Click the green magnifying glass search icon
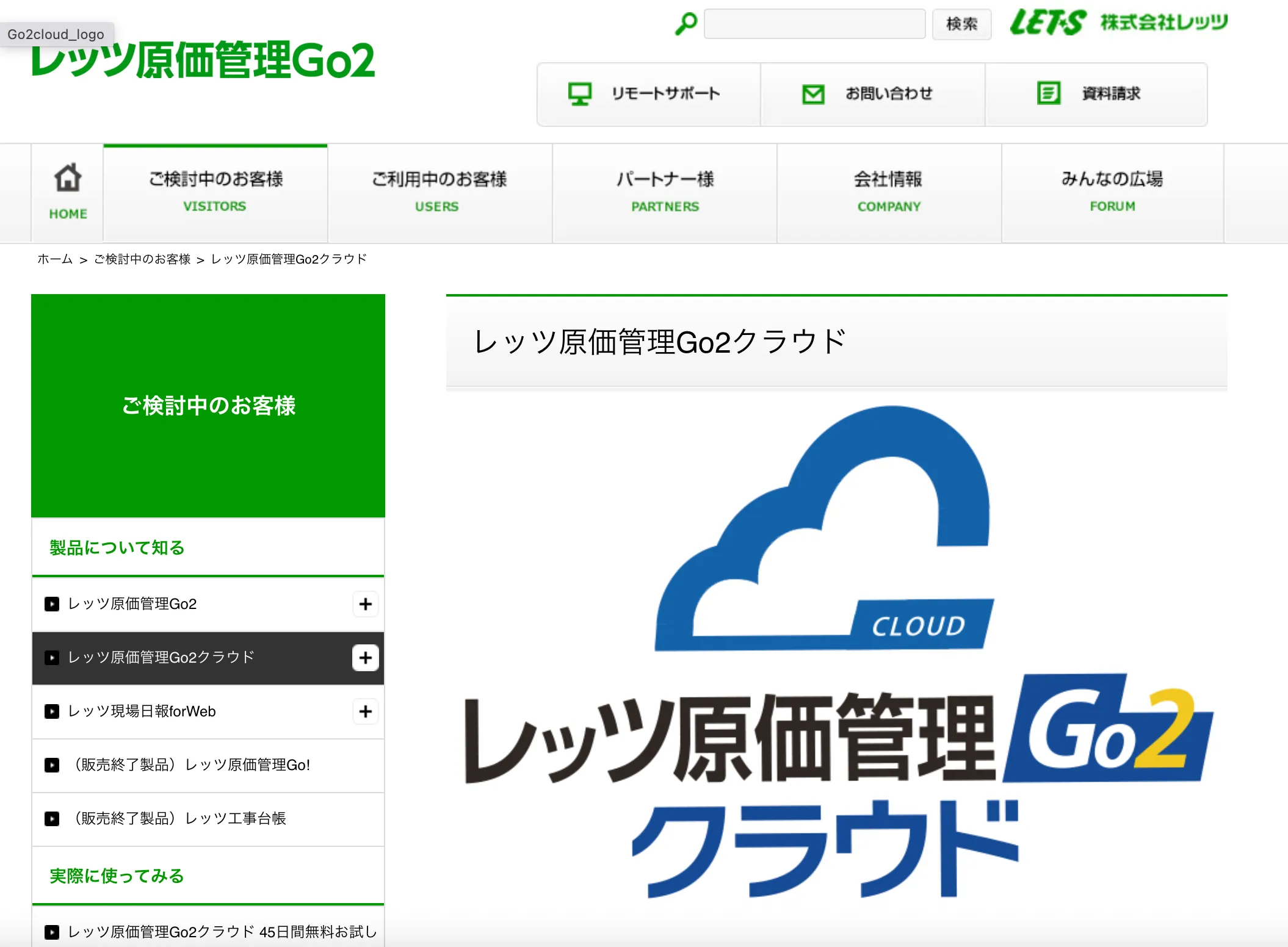The image size is (1288, 947). point(686,24)
